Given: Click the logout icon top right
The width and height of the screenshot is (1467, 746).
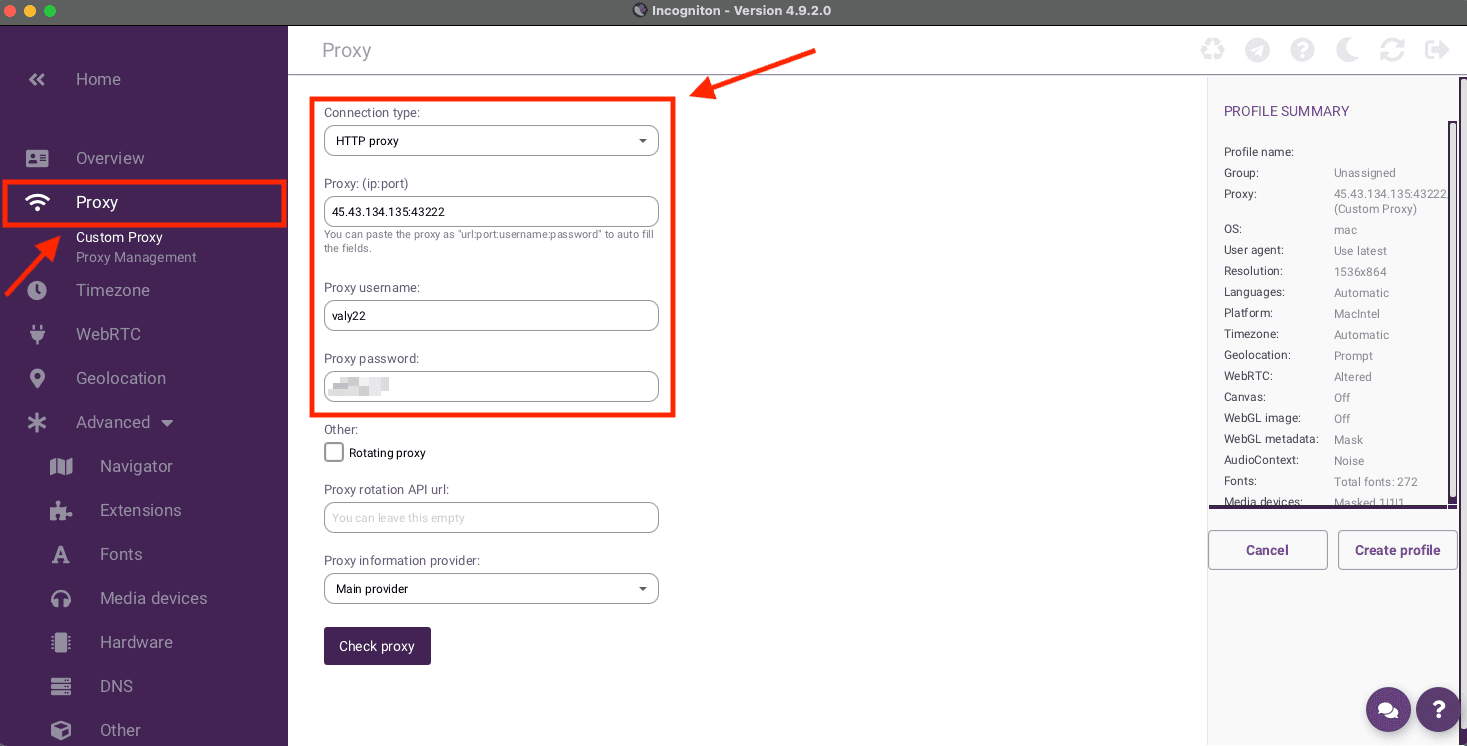Looking at the screenshot, I should pos(1437,49).
